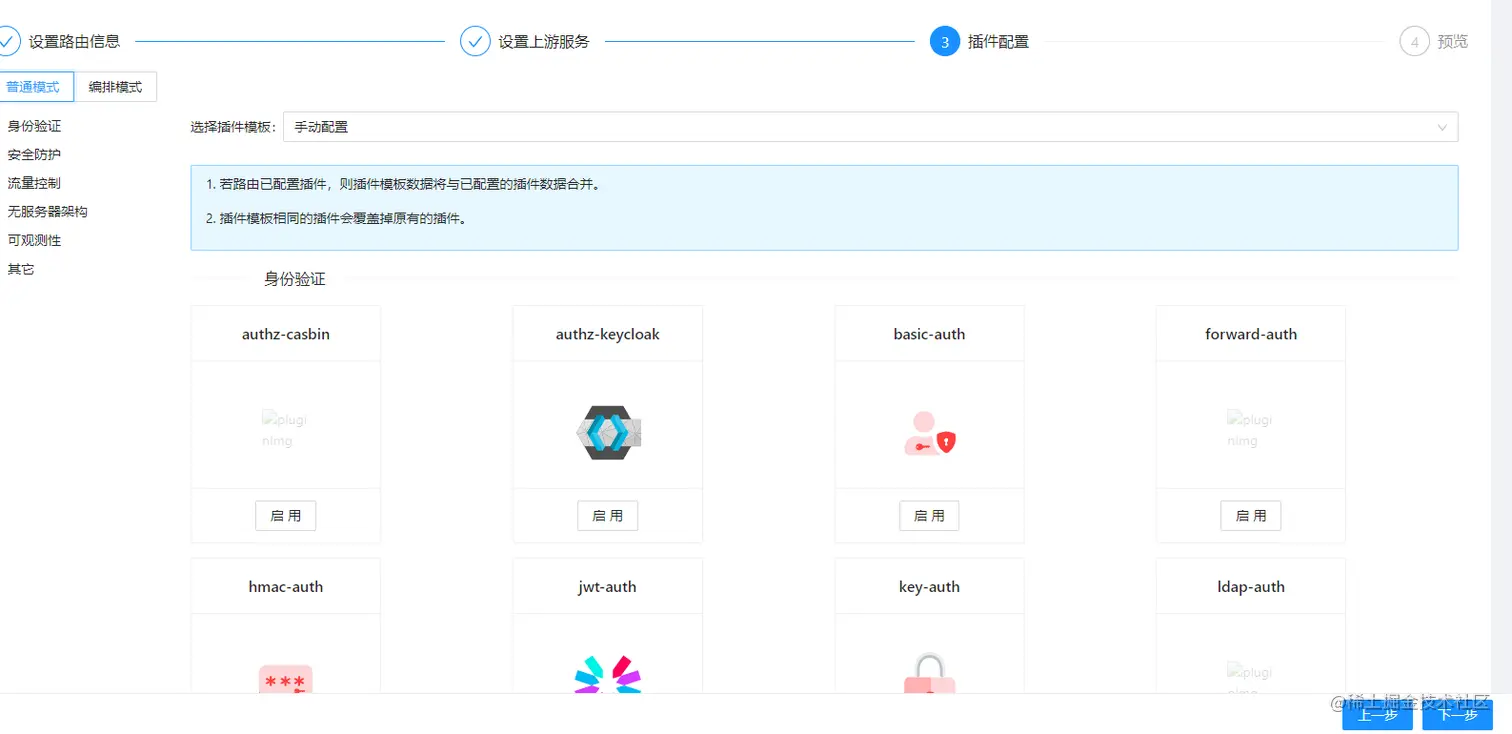Click the step 3 circle for 插件配置
This screenshot has width=1512, height=734.
click(945, 41)
